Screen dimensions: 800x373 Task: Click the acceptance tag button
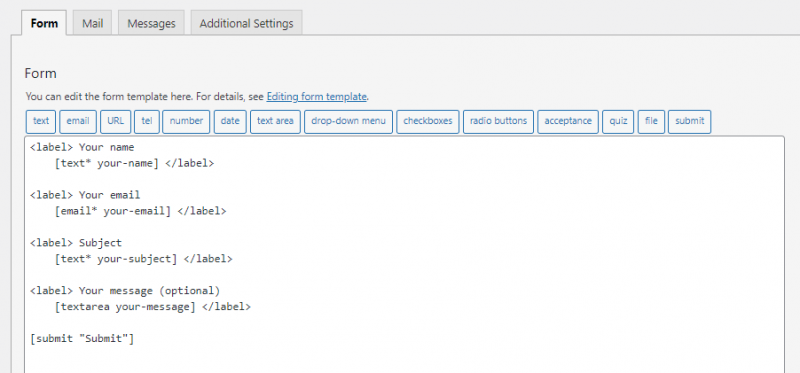(568, 121)
